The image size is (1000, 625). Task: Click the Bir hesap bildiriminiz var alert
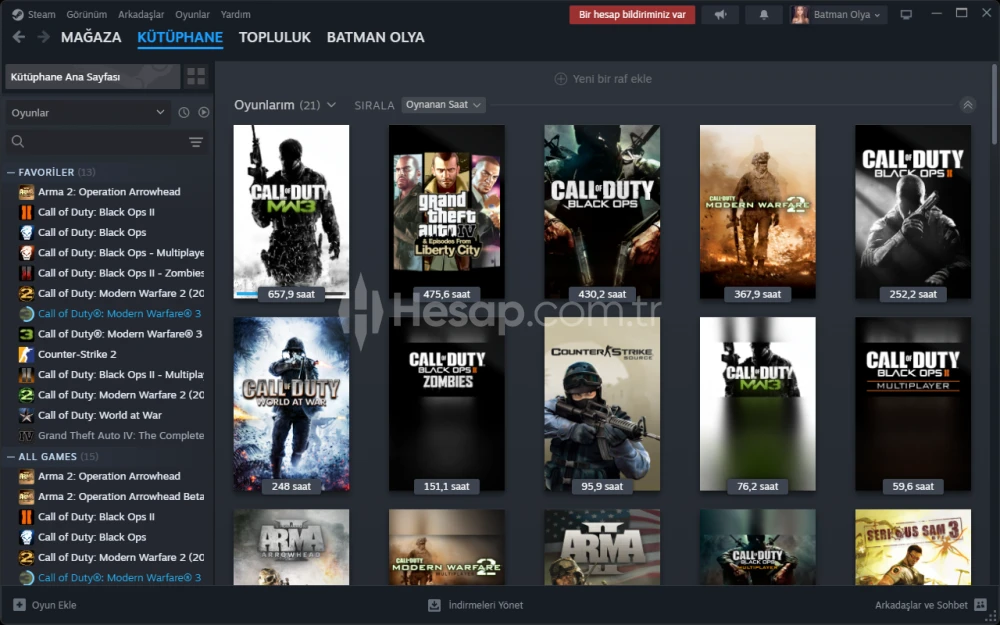click(x=631, y=14)
